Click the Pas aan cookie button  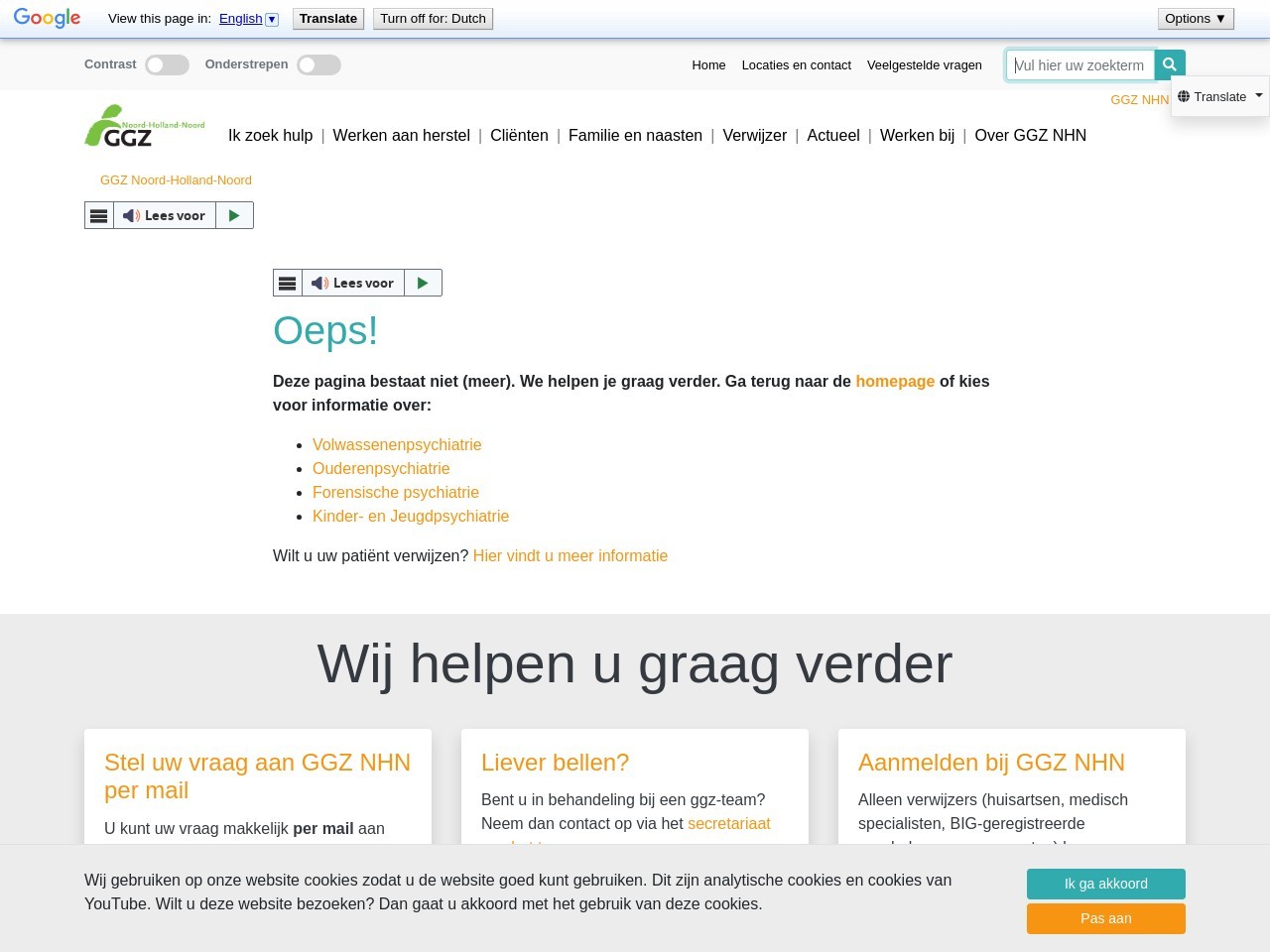1105,918
